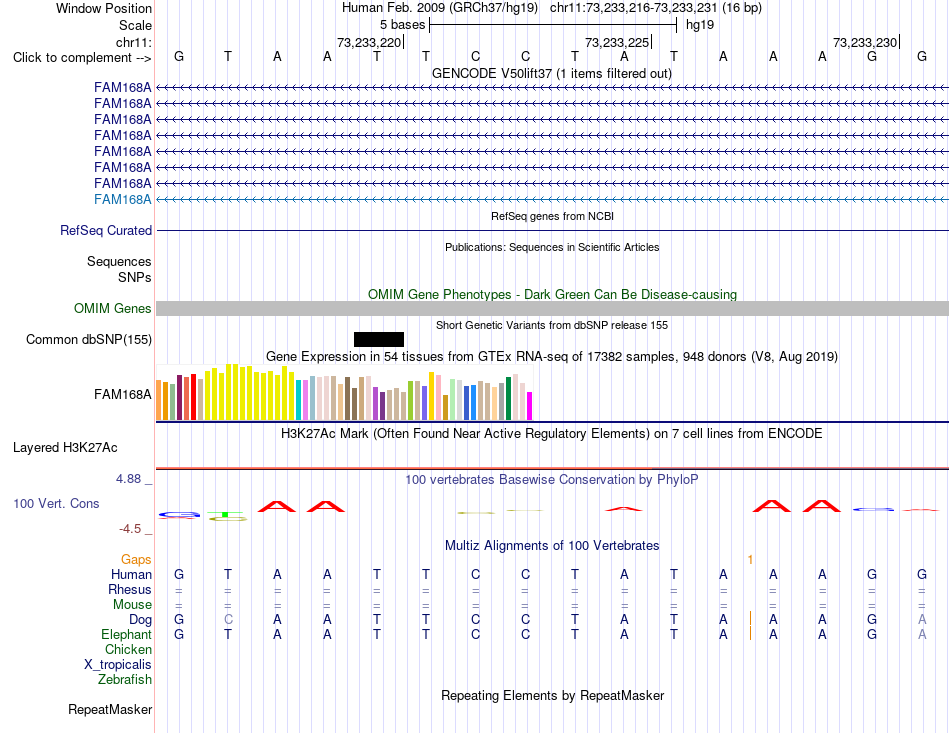Viewport: 950px width, 733px height.
Task: Click the Sequences track label
Action: point(119,261)
